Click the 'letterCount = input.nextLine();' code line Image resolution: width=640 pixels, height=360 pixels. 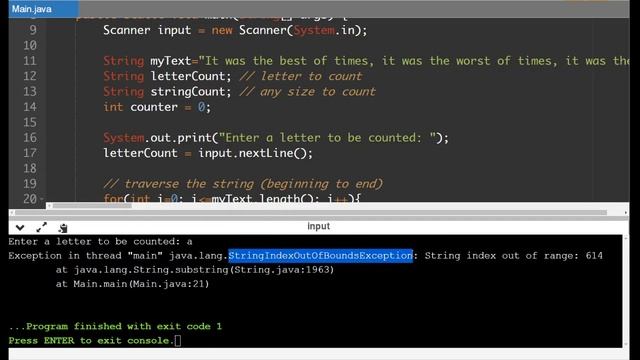point(208,153)
